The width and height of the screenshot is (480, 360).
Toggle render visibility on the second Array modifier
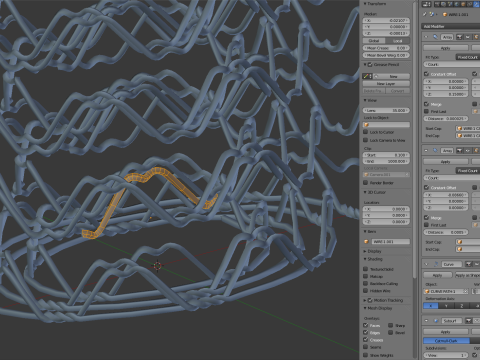coord(459,151)
